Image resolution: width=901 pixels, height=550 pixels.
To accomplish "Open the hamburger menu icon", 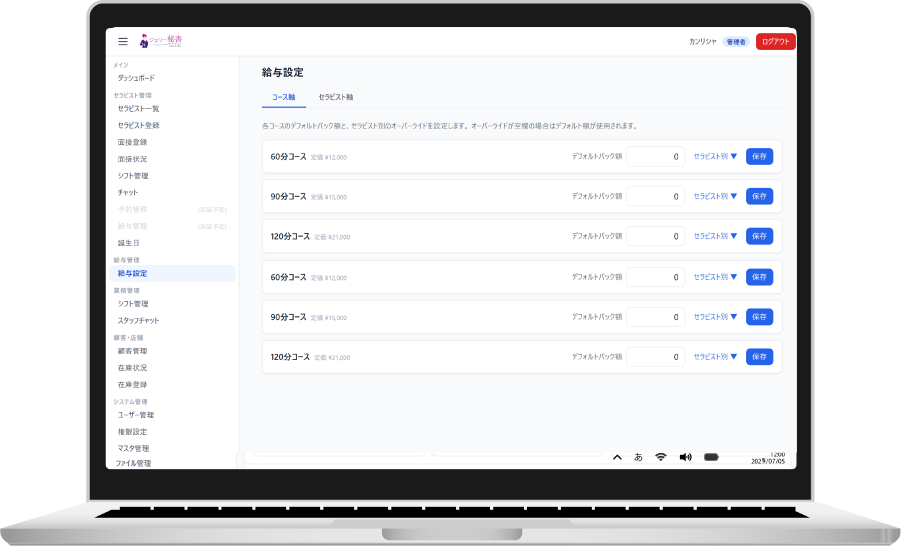I will click(123, 41).
